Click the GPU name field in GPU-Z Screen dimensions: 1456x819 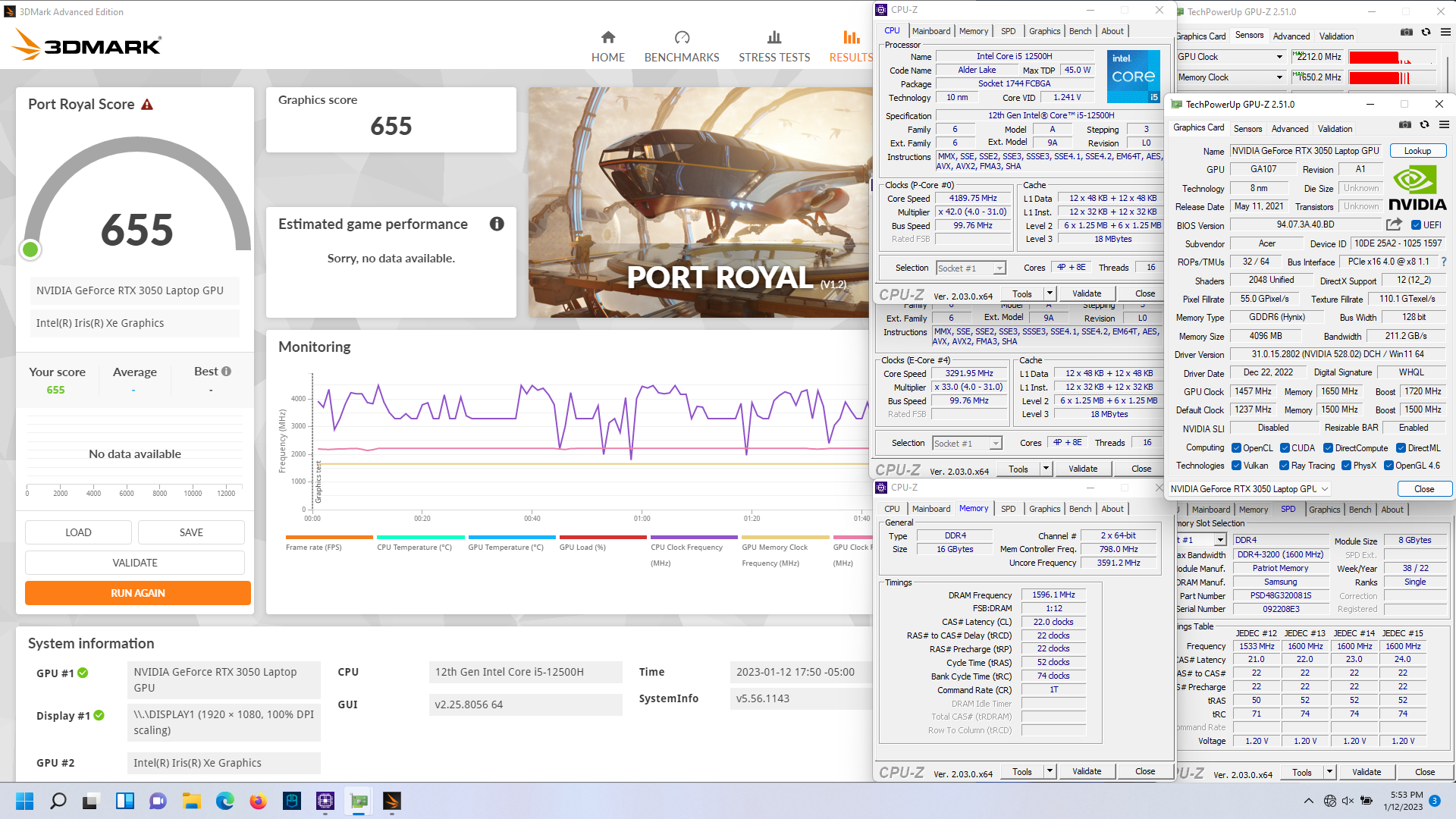pyautogui.click(x=1306, y=151)
